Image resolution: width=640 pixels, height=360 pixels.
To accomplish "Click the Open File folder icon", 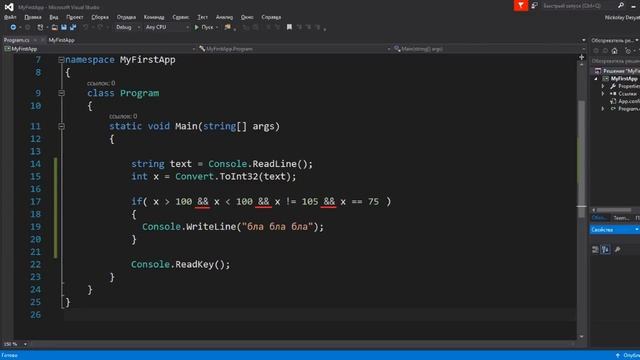I will (54, 27).
